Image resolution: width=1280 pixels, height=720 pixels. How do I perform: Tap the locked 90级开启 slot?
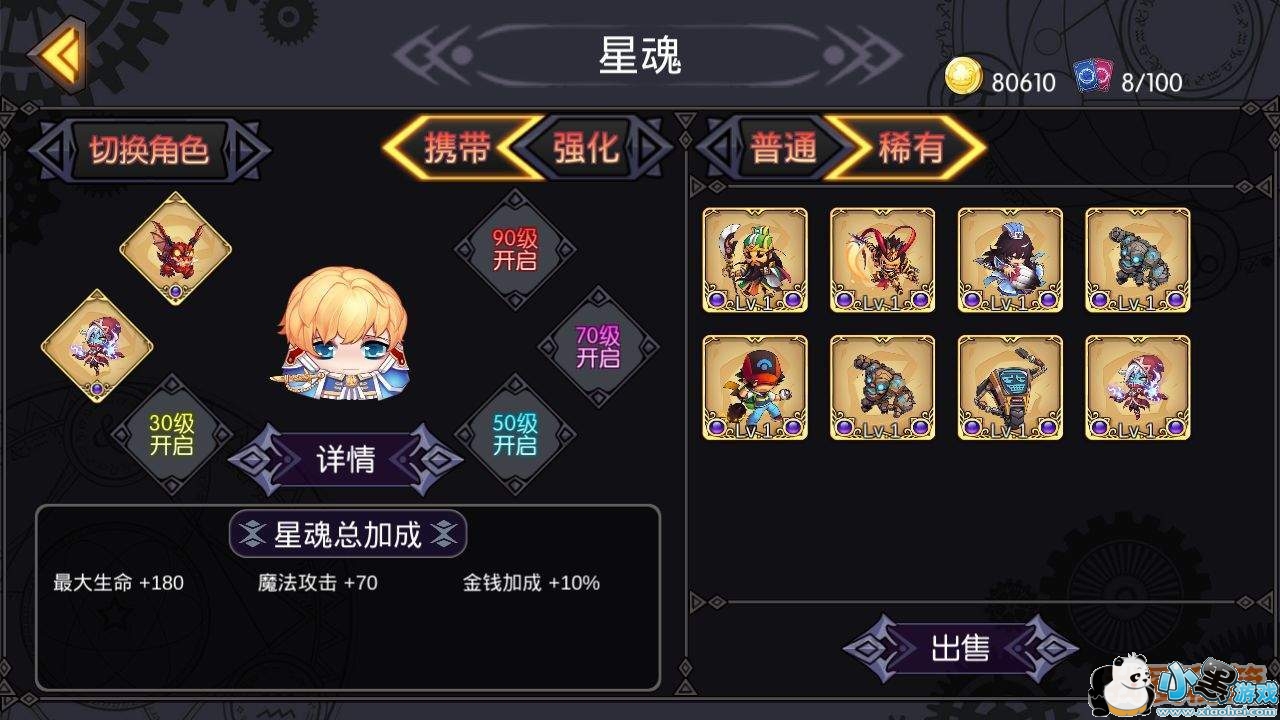coord(514,249)
